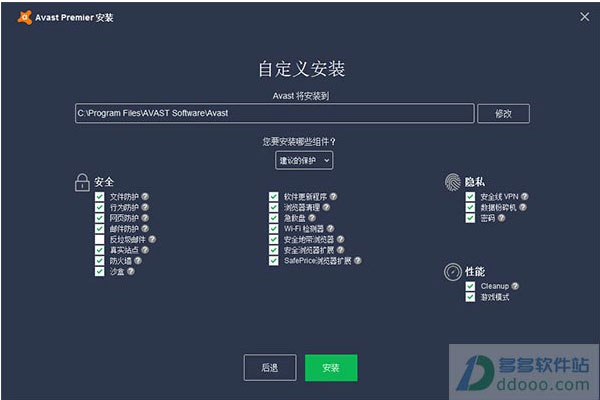Click the padlock icon beside 安全 heading

[x=82, y=182]
